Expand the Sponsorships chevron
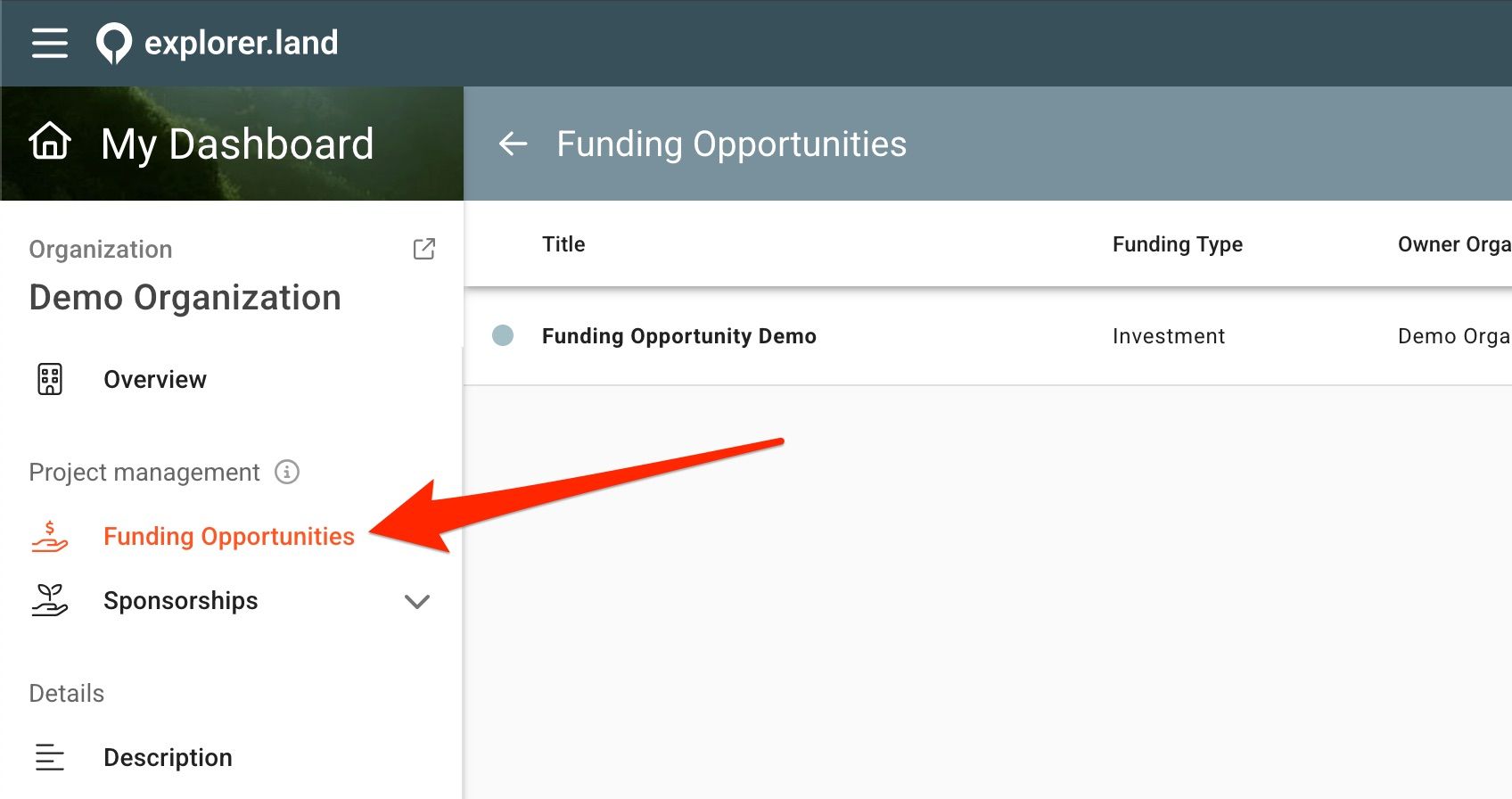The width and height of the screenshot is (1512, 799). (417, 601)
